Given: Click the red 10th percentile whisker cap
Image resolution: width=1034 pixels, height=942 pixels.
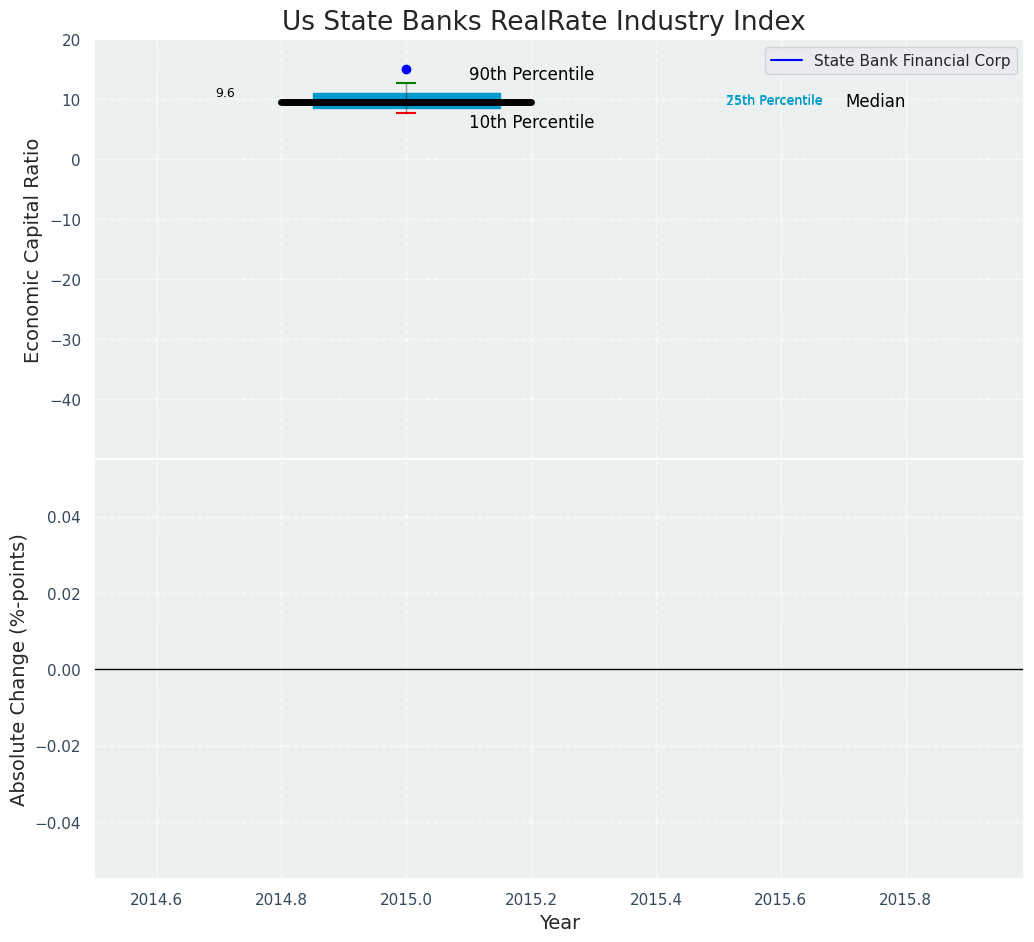Looking at the screenshot, I should (x=406, y=113).
